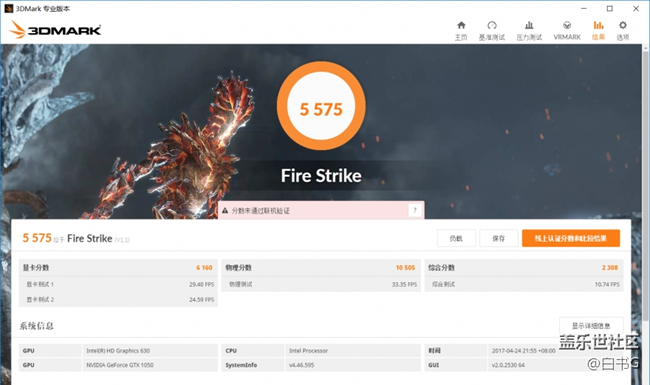Click the warning triangle icon
Viewport: 650px width, 385px height.
click(x=225, y=211)
